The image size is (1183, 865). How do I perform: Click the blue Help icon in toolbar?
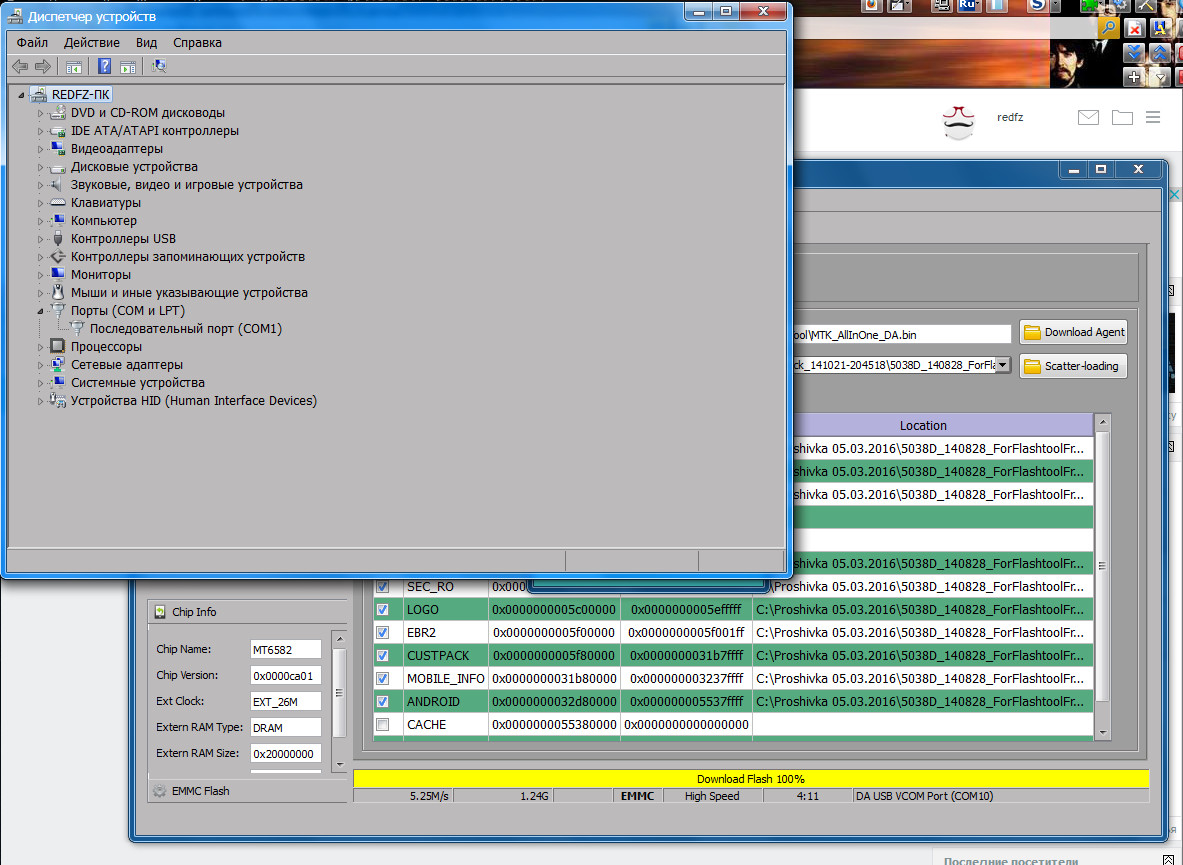coord(104,67)
